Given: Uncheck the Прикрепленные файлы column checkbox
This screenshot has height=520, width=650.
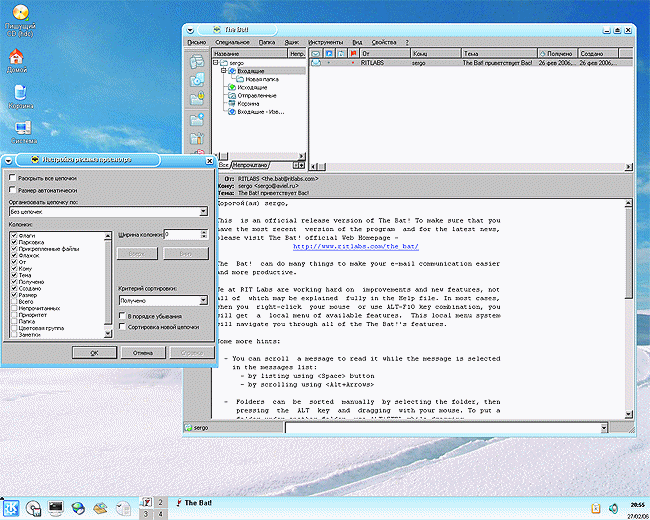Looking at the screenshot, I should pos(14,249).
